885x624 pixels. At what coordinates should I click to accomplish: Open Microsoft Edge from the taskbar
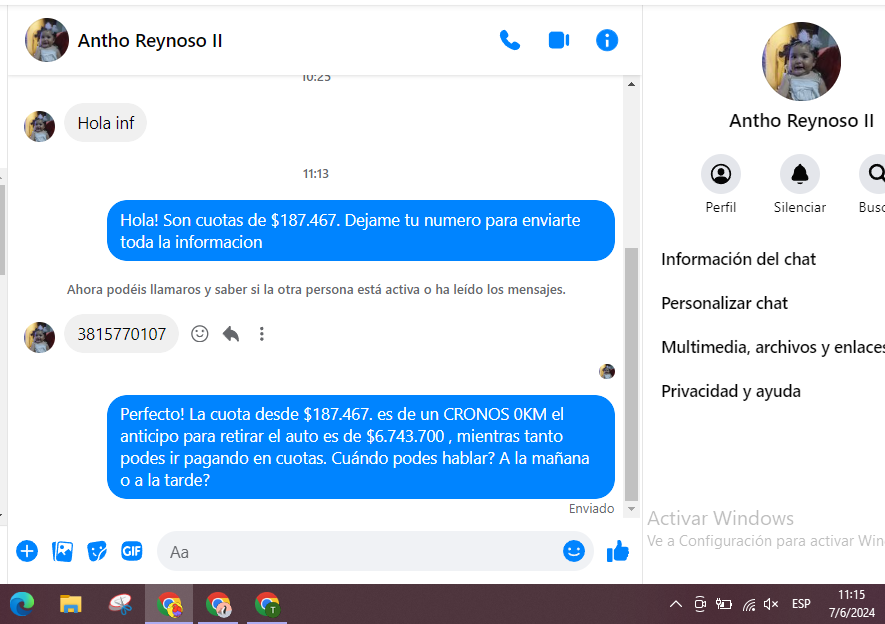point(22,604)
